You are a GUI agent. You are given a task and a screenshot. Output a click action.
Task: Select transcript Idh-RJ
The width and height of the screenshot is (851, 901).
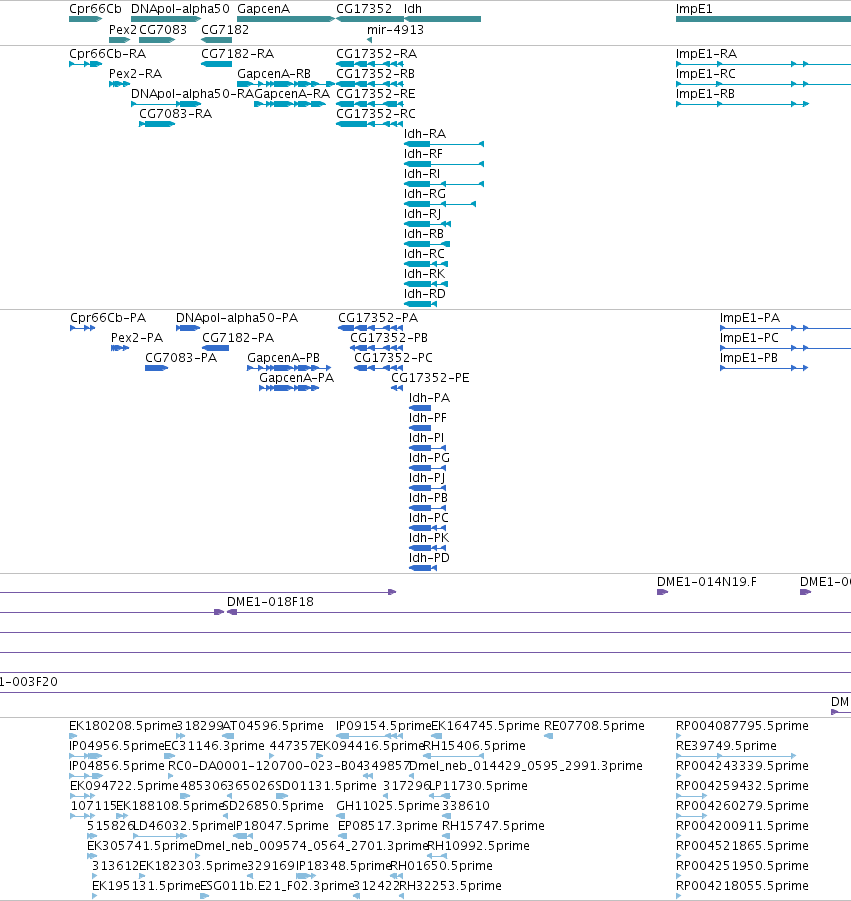422,214
